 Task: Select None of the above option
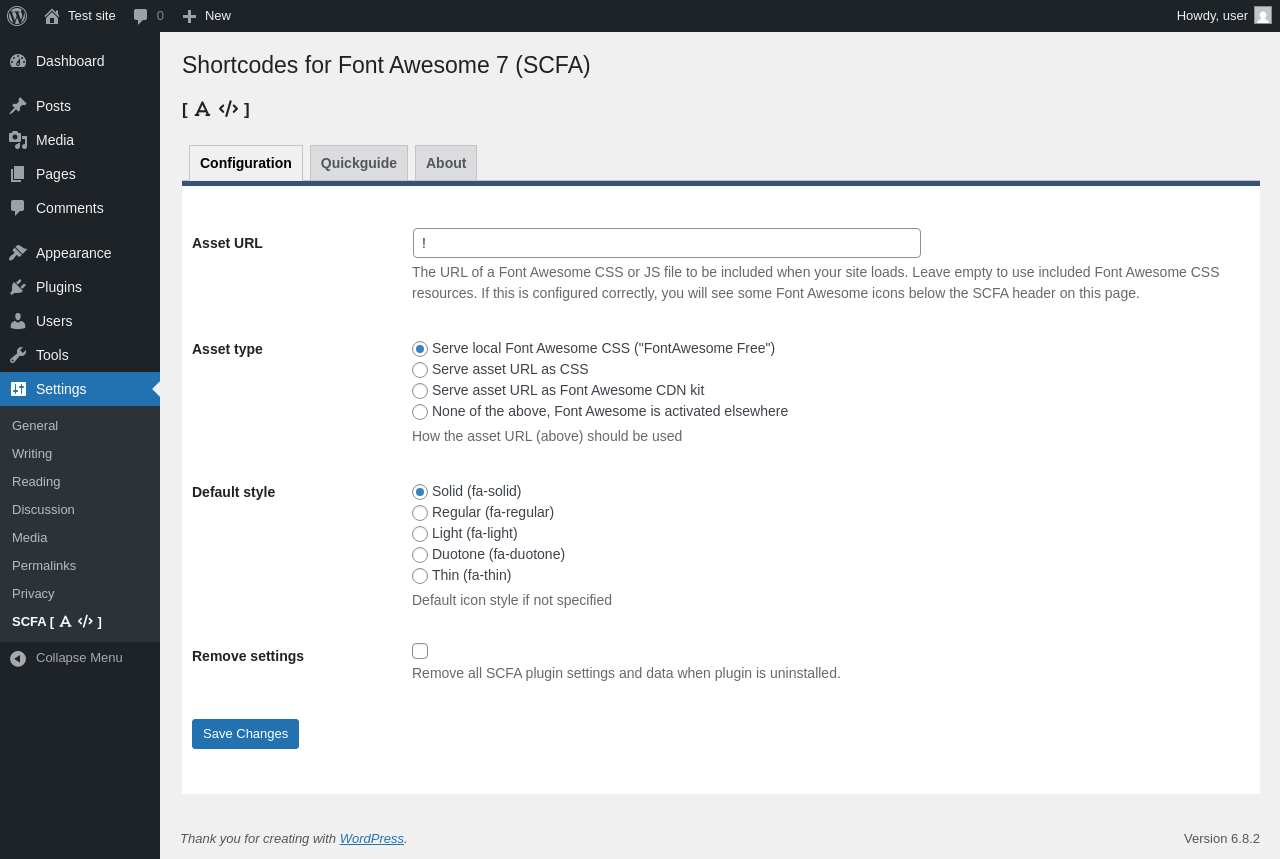click(x=420, y=412)
